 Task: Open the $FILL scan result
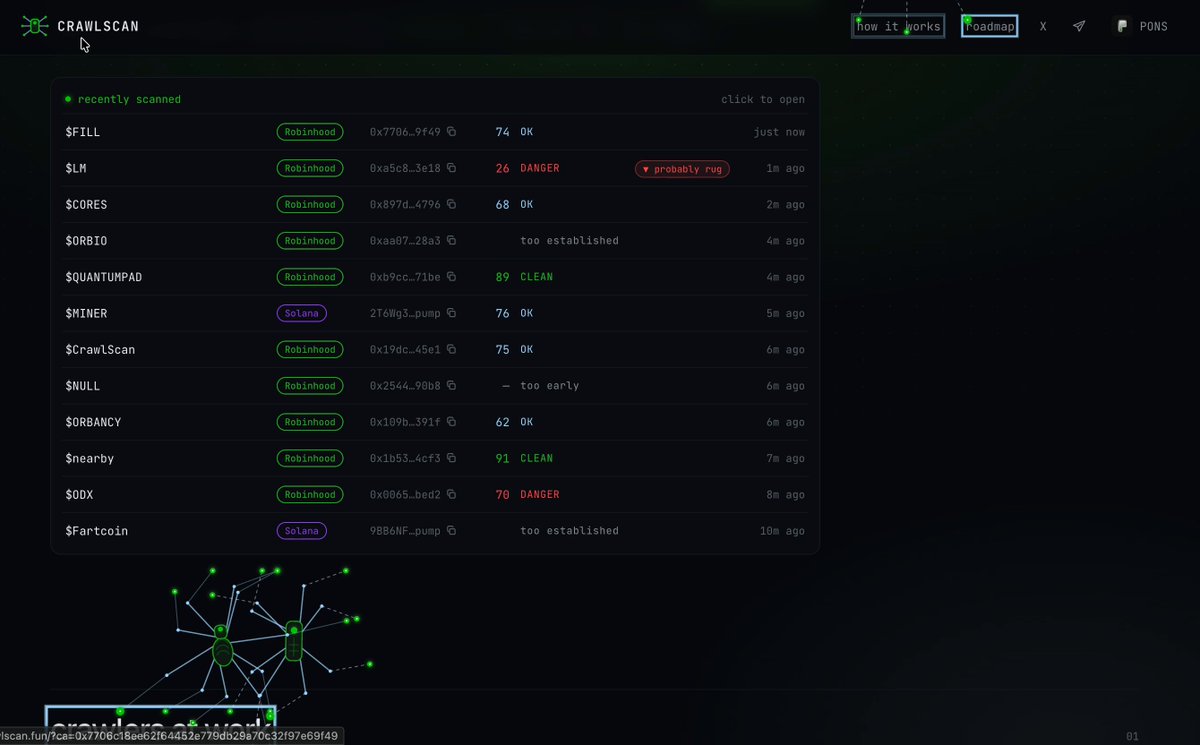pos(435,132)
